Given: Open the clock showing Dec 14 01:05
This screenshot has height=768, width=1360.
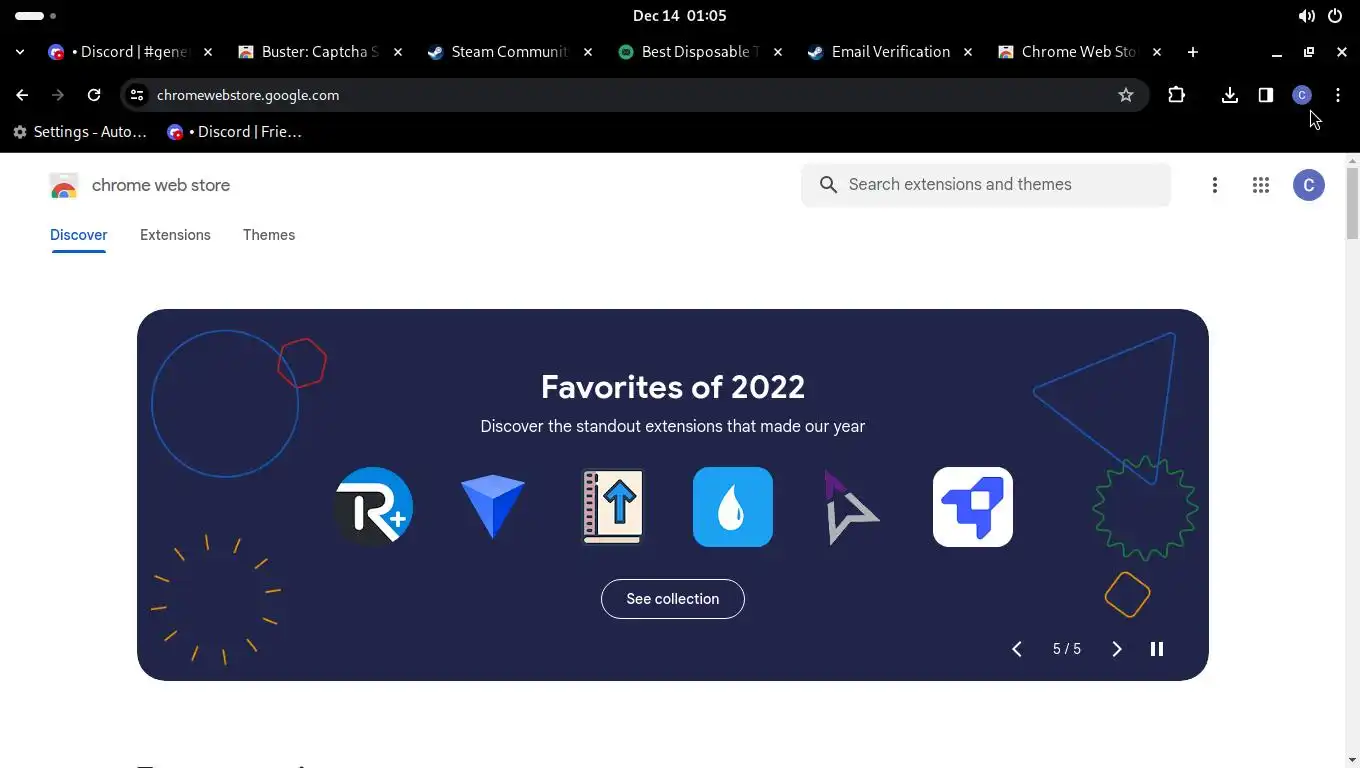Looking at the screenshot, I should tap(680, 16).
